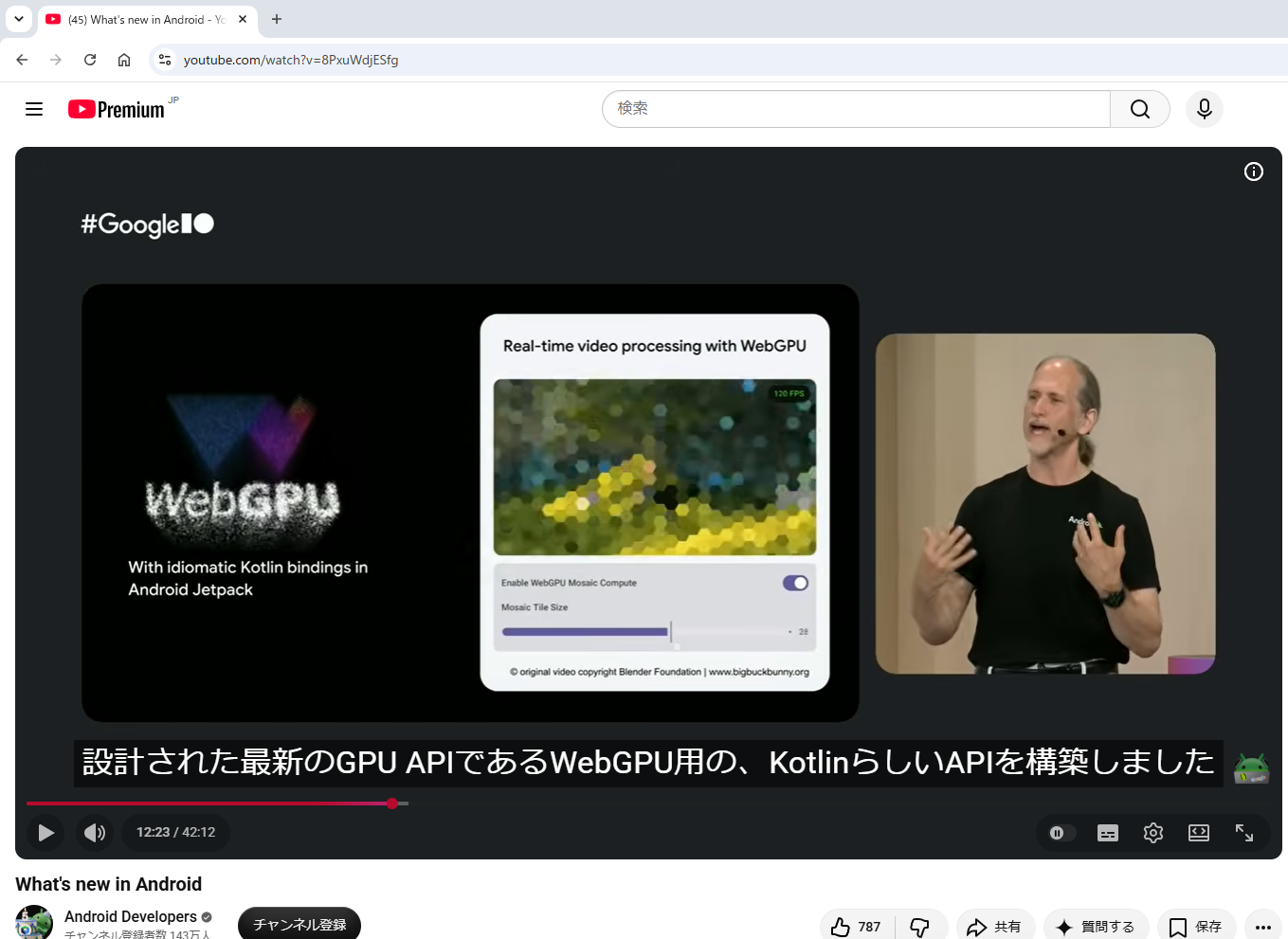Image resolution: width=1288 pixels, height=939 pixels.
Task: Open player settings gear menu
Action: (1153, 833)
